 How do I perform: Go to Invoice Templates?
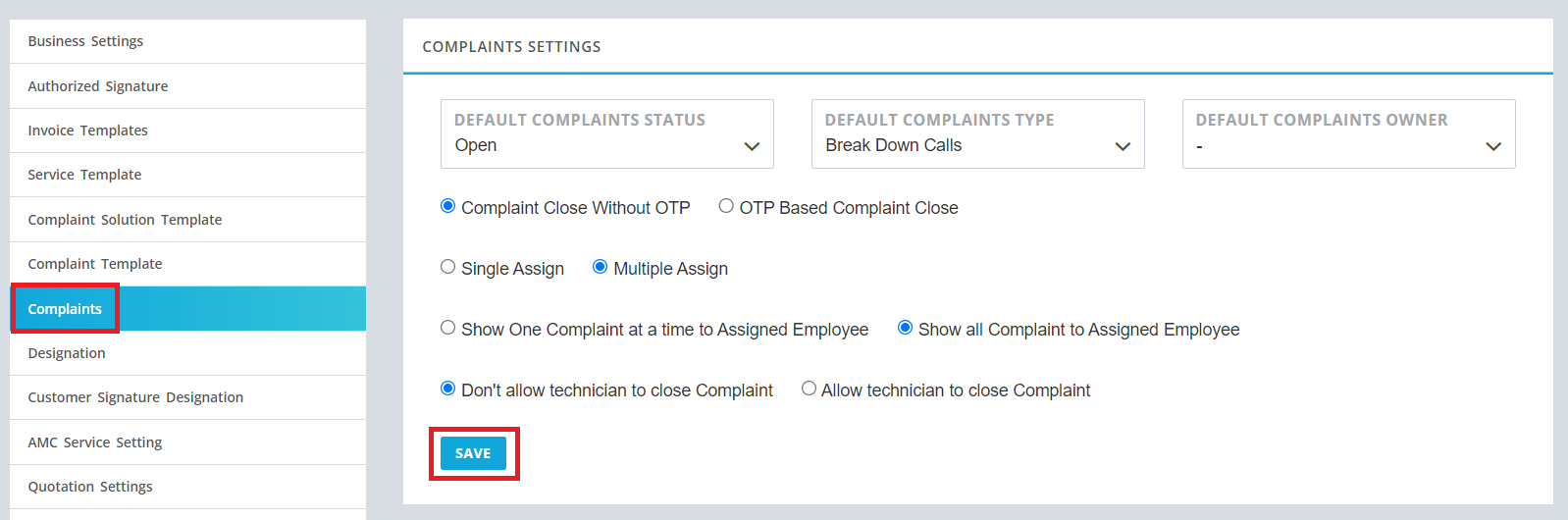coord(187,130)
